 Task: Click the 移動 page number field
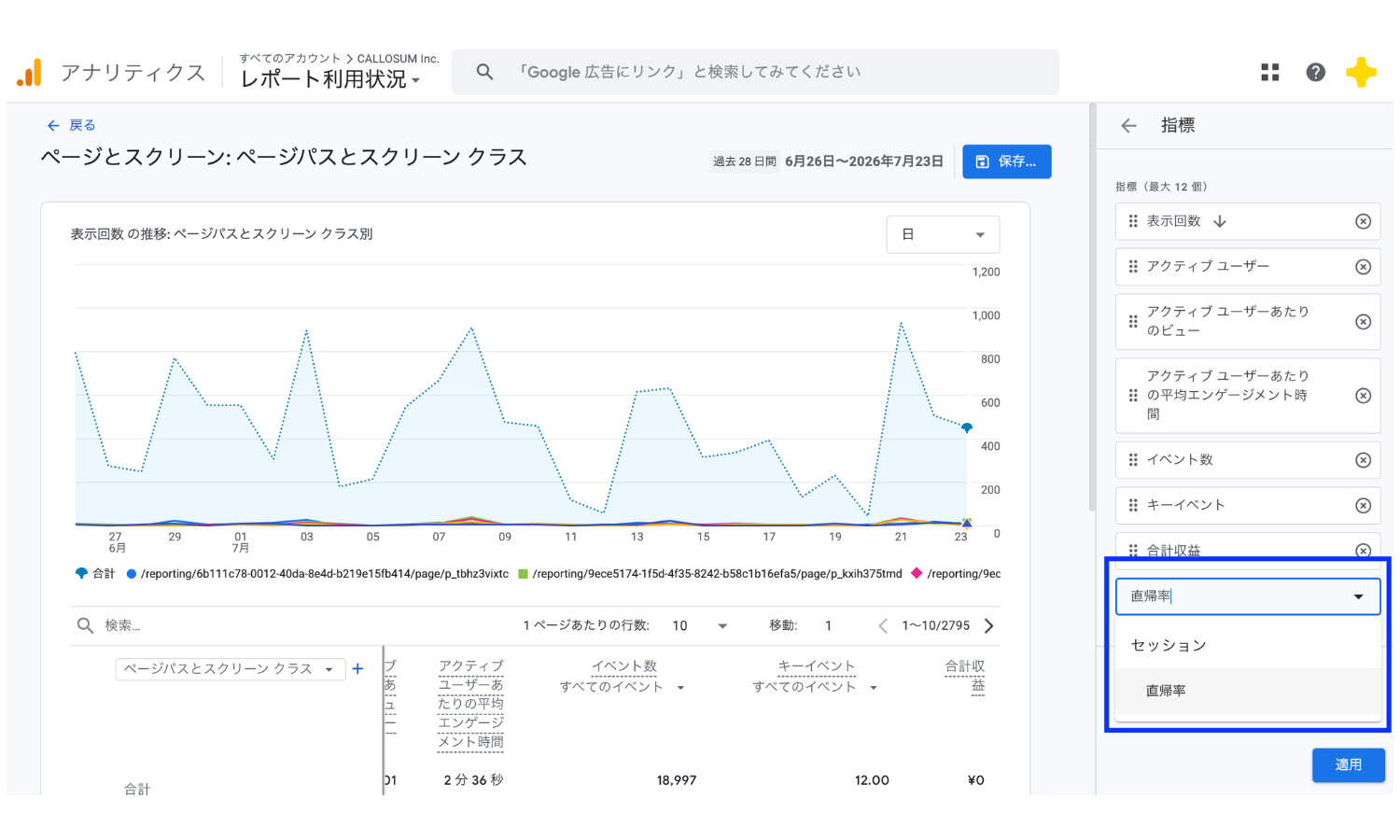pyautogui.click(x=828, y=625)
